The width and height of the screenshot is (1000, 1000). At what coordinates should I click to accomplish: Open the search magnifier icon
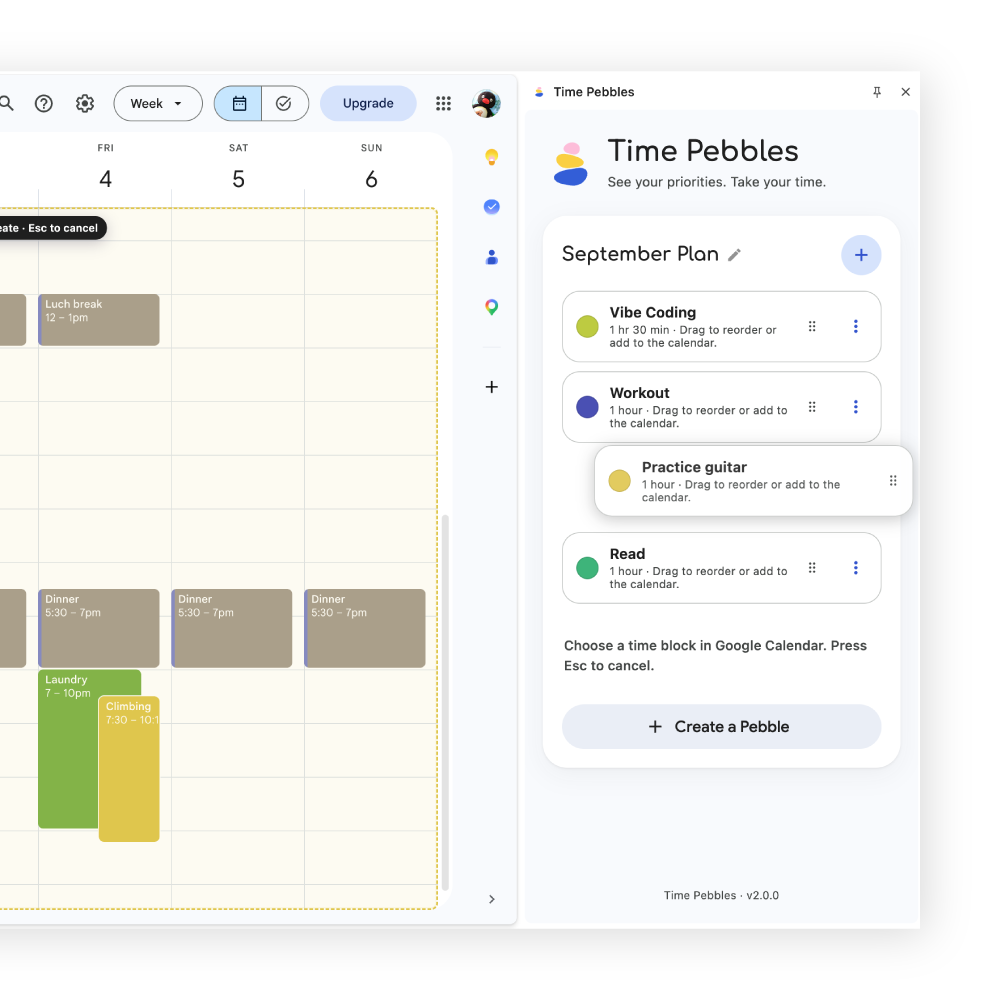[6, 103]
